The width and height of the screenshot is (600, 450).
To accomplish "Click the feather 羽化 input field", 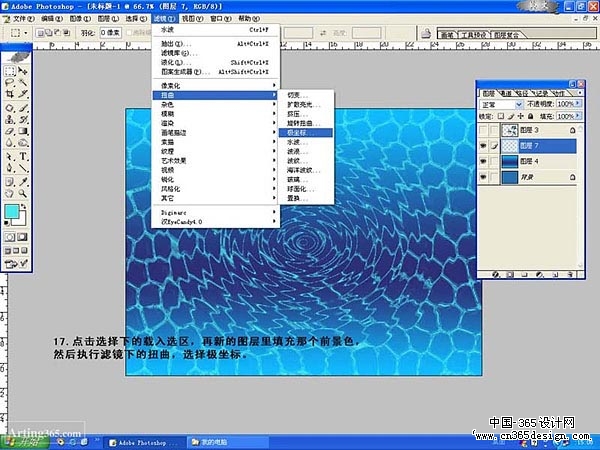I will click(110, 33).
